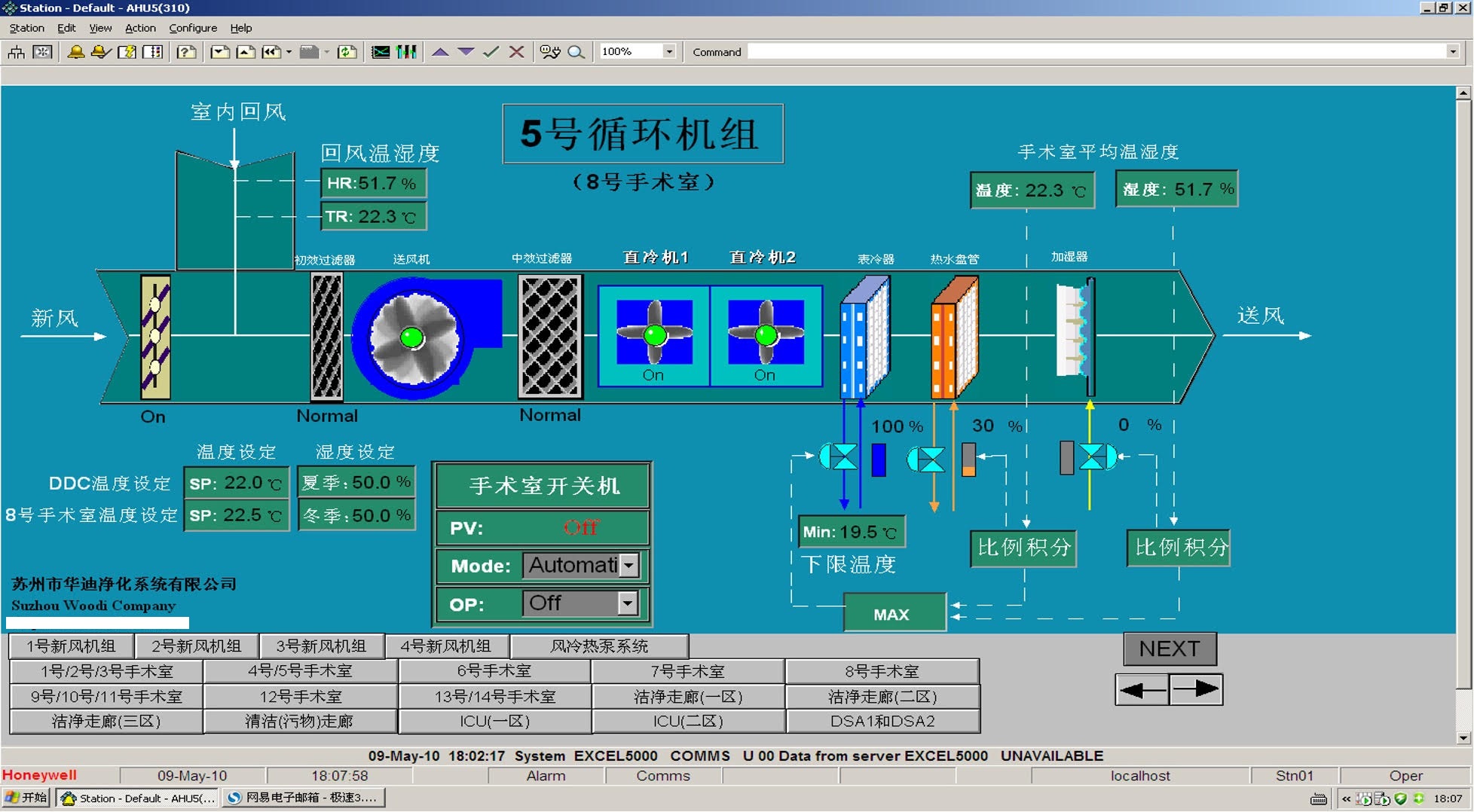Open the OP Off dropdown
Screen dimensions: 1474x812
[627, 603]
